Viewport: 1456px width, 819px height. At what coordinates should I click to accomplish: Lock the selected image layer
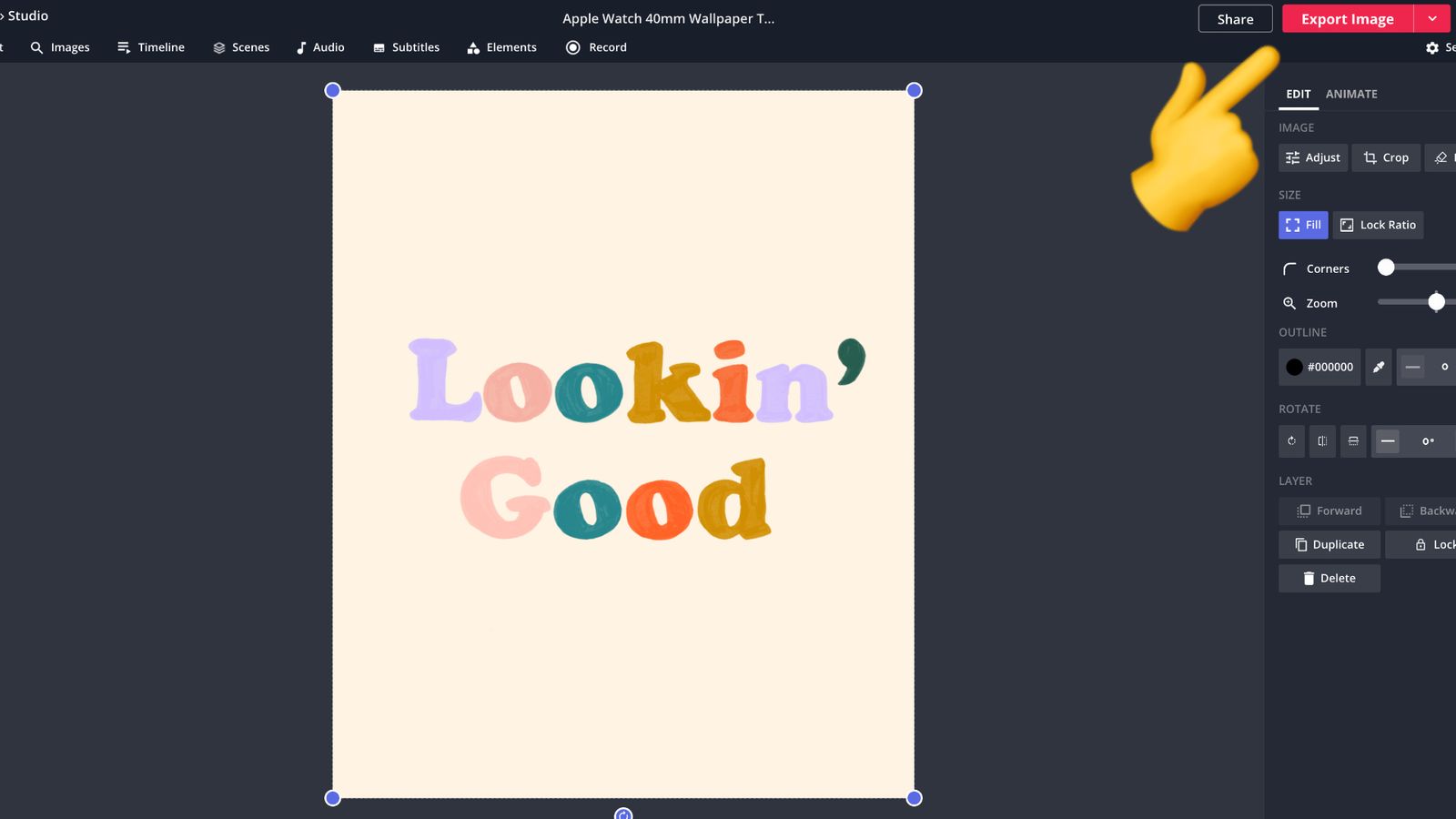coord(1429,544)
